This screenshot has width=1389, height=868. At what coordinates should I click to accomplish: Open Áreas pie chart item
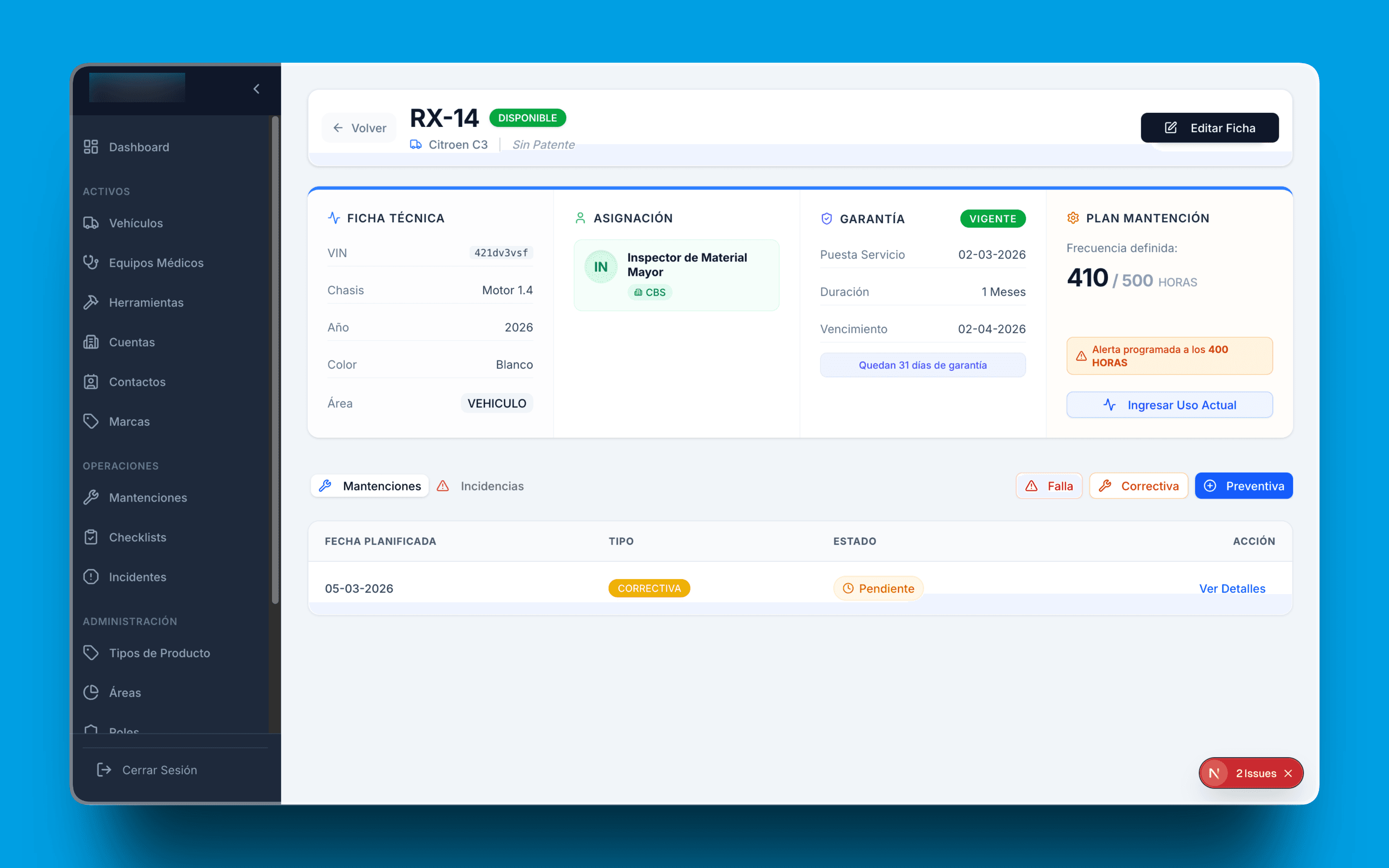pyautogui.click(x=124, y=692)
